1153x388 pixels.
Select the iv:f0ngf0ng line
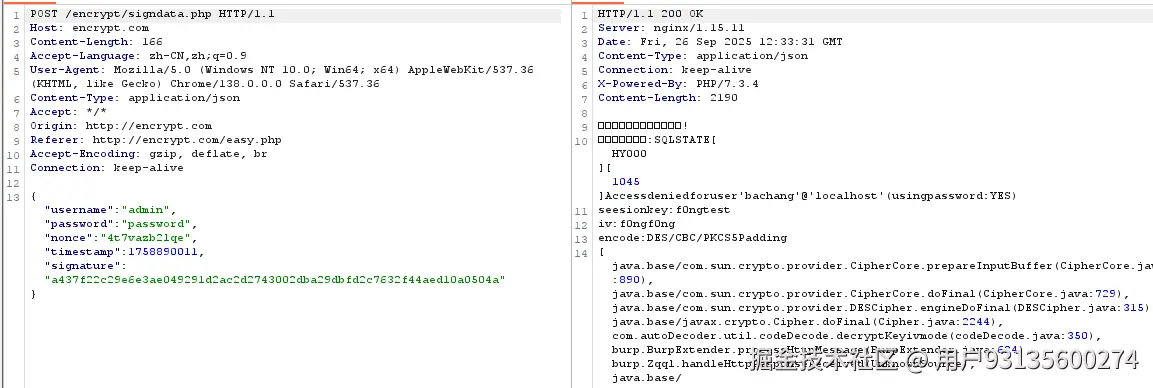click(636, 224)
